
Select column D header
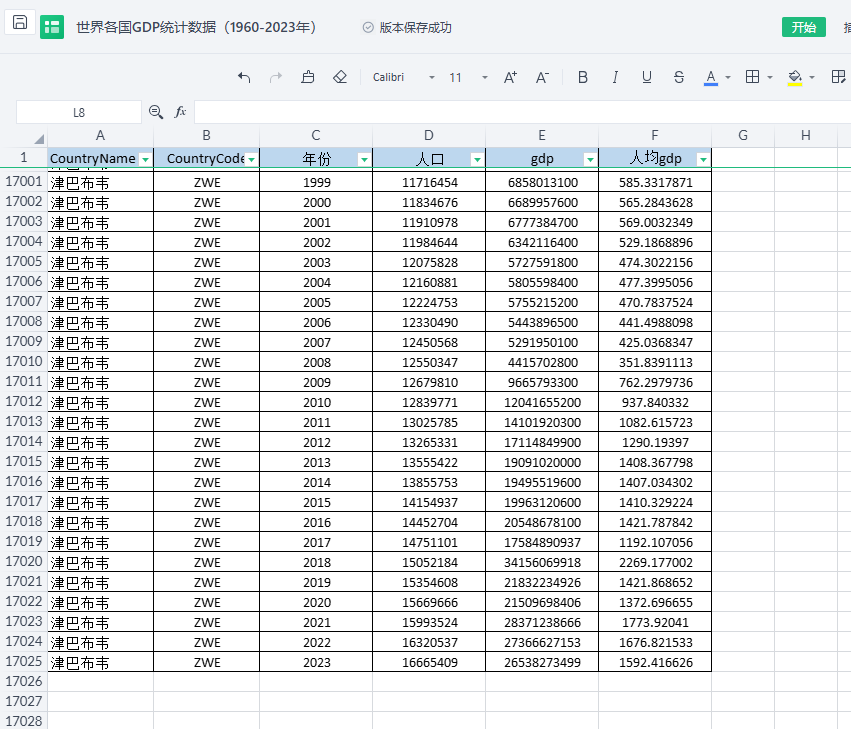(x=429, y=136)
